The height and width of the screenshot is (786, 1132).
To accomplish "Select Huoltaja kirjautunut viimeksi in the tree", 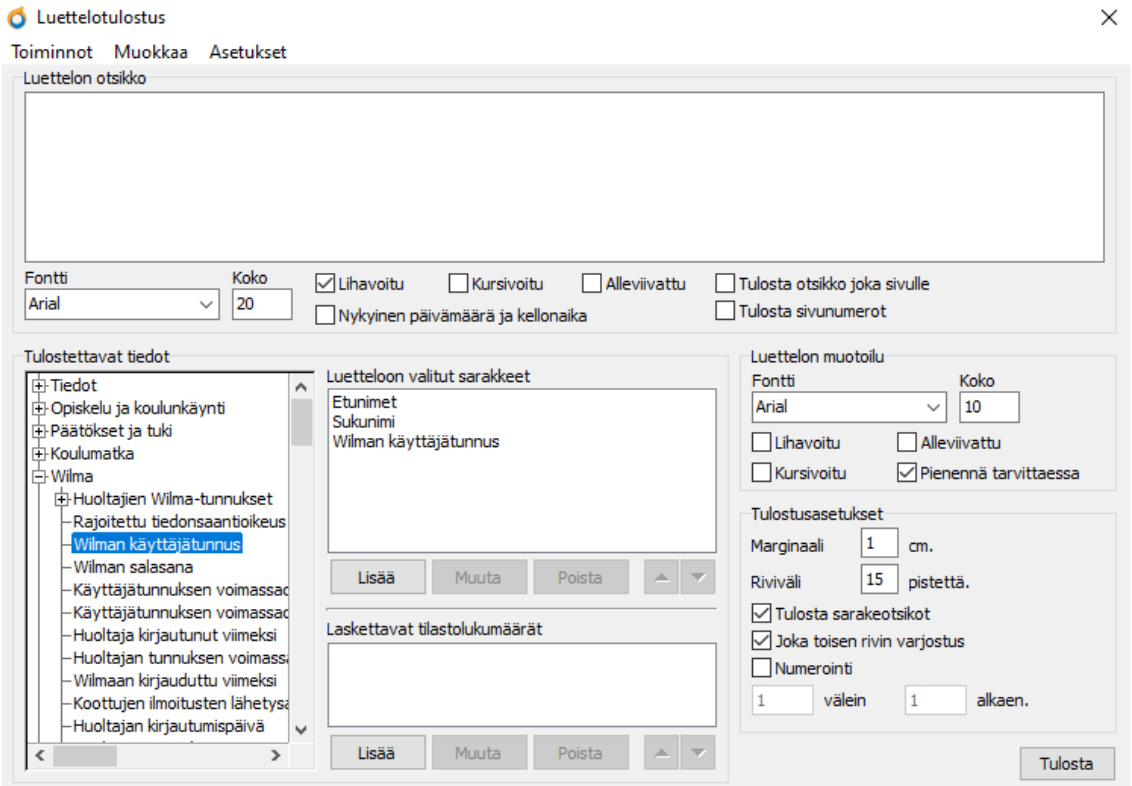I will [x=175, y=635].
